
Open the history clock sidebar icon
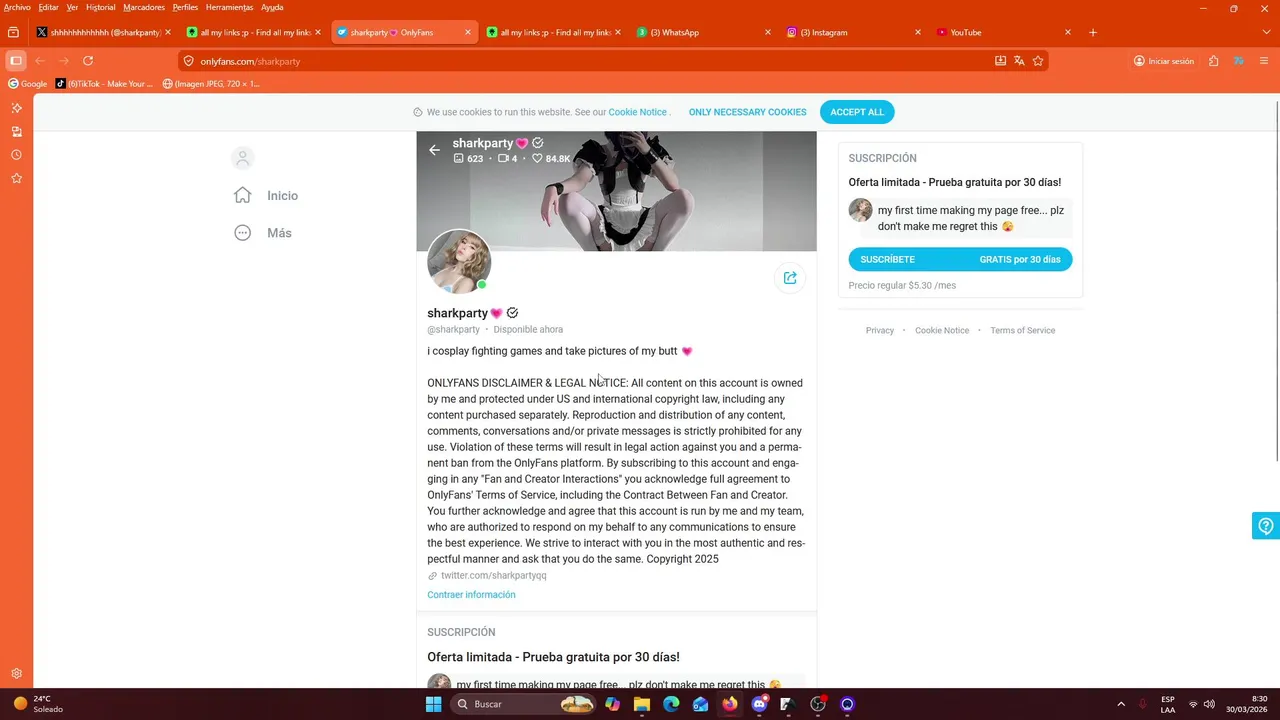coord(16,155)
